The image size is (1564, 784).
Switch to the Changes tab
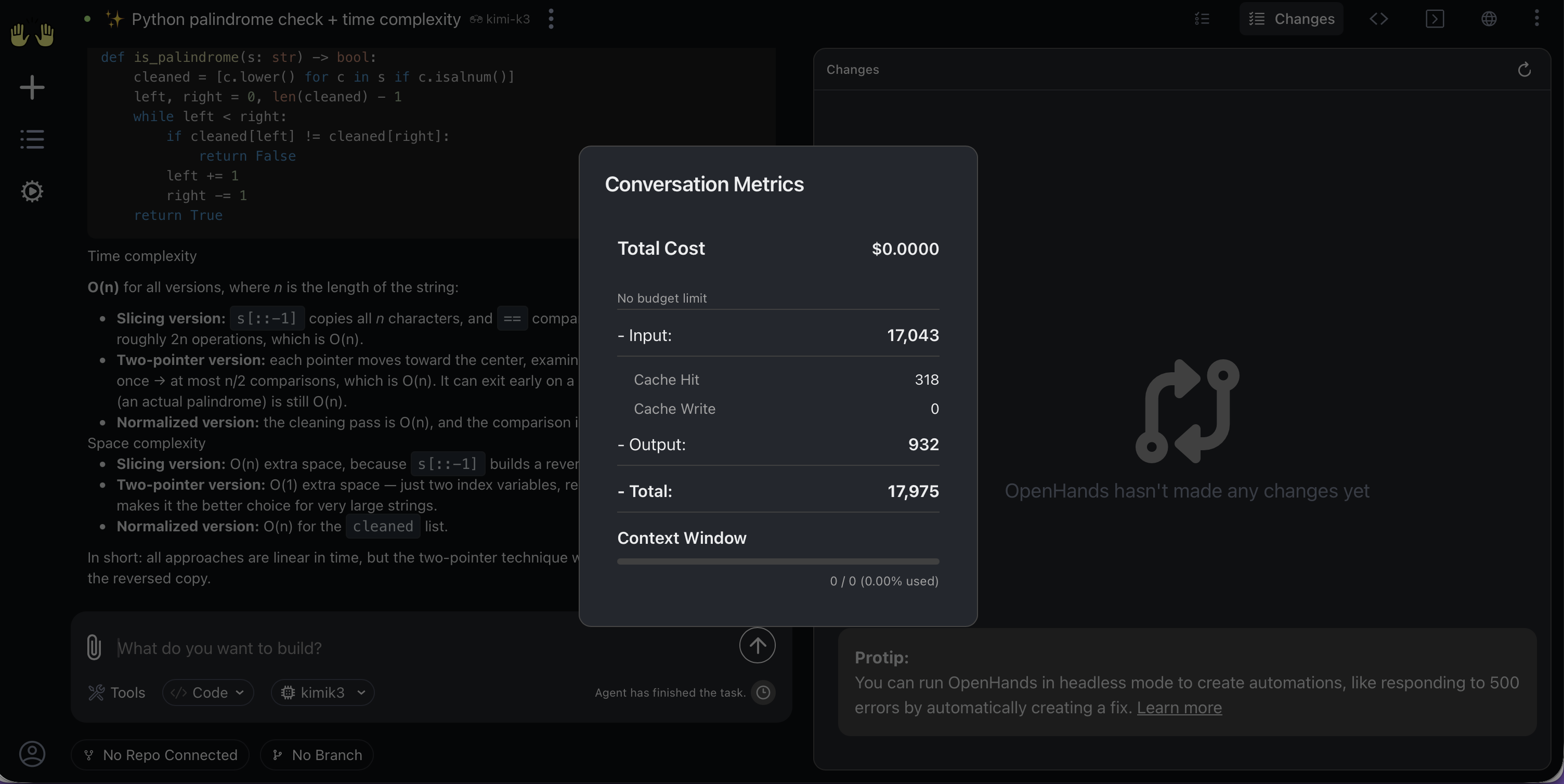(x=1292, y=19)
